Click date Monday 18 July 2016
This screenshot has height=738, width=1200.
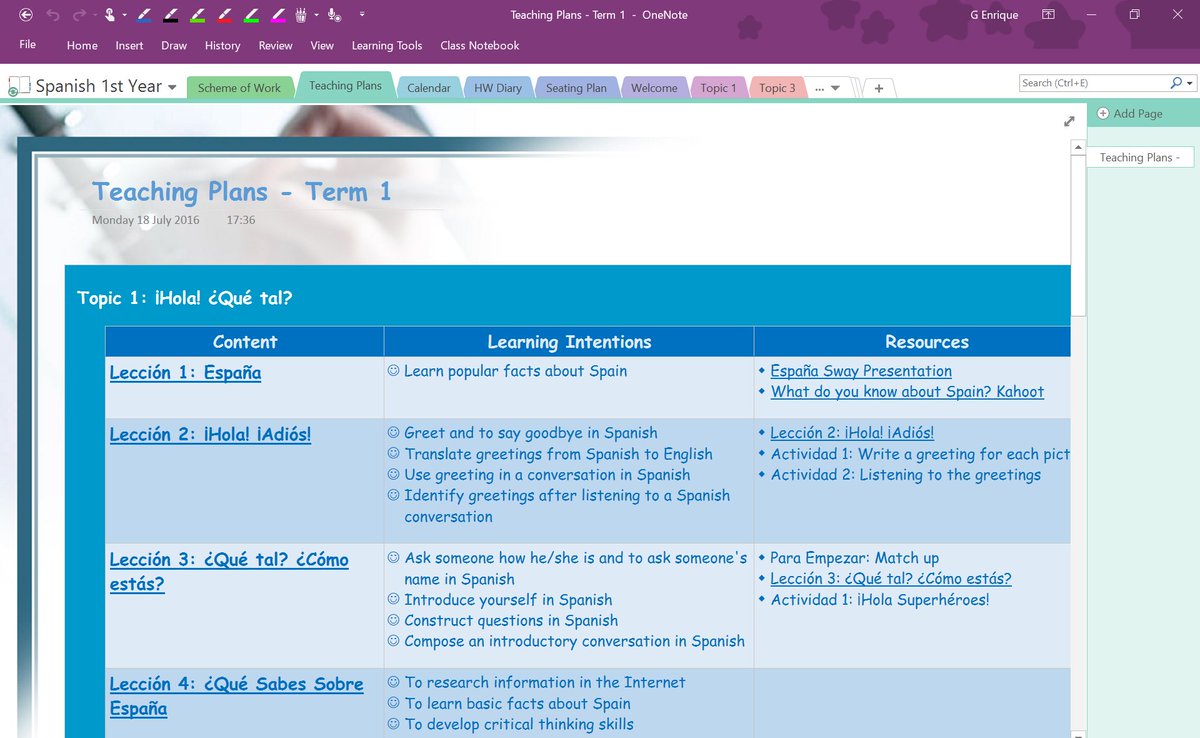coord(146,220)
